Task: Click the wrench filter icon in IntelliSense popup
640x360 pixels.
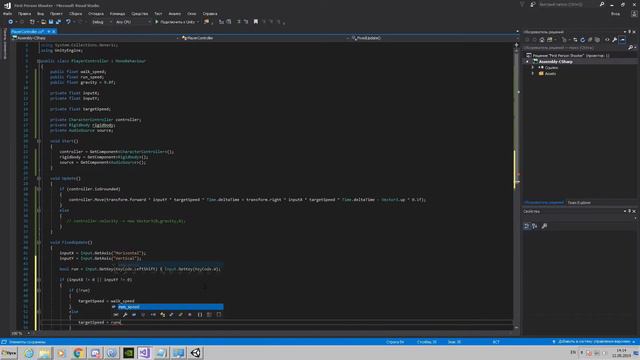Action: (125, 315)
